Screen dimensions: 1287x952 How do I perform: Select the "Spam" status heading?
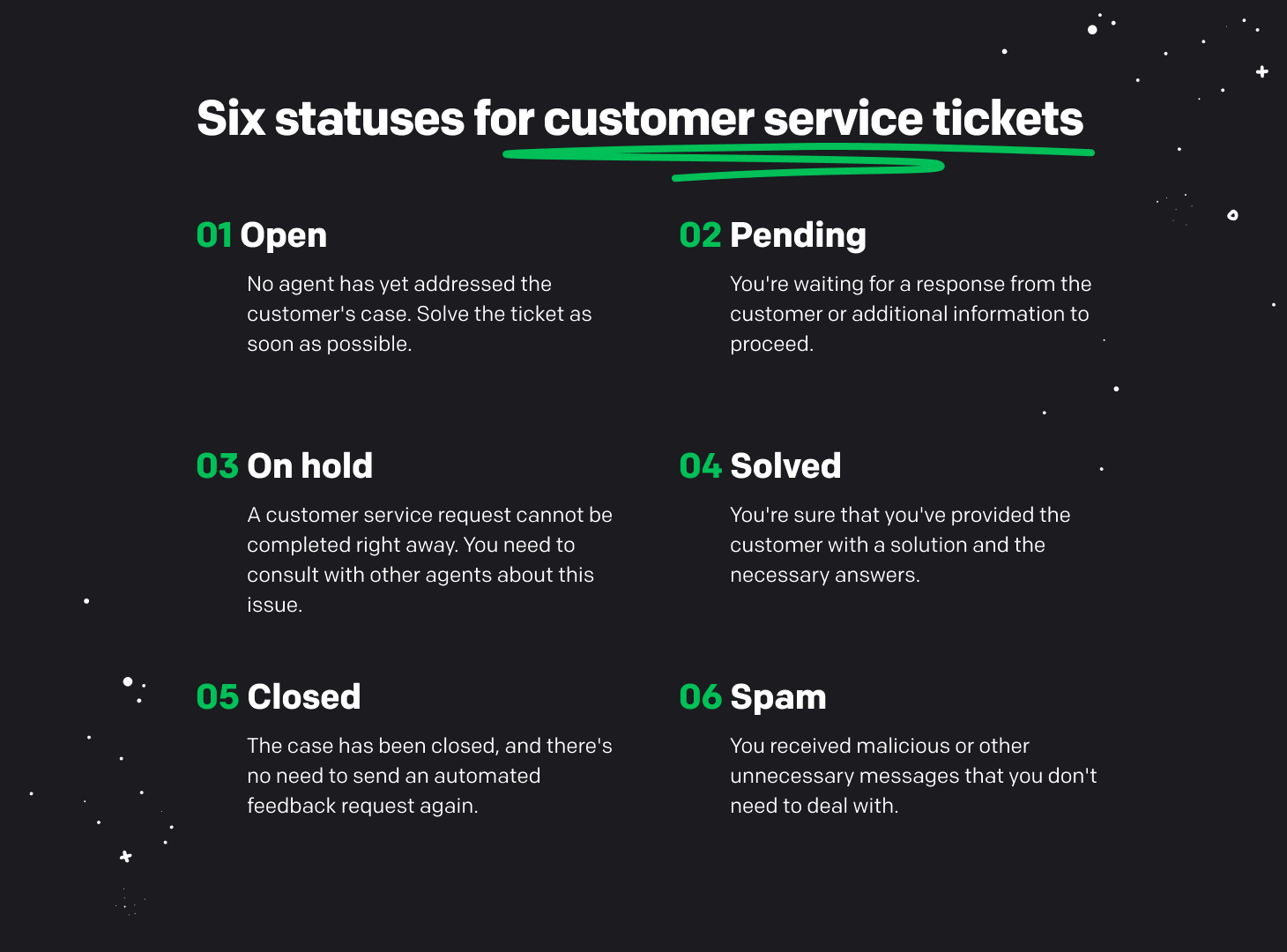pyautogui.click(x=778, y=697)
